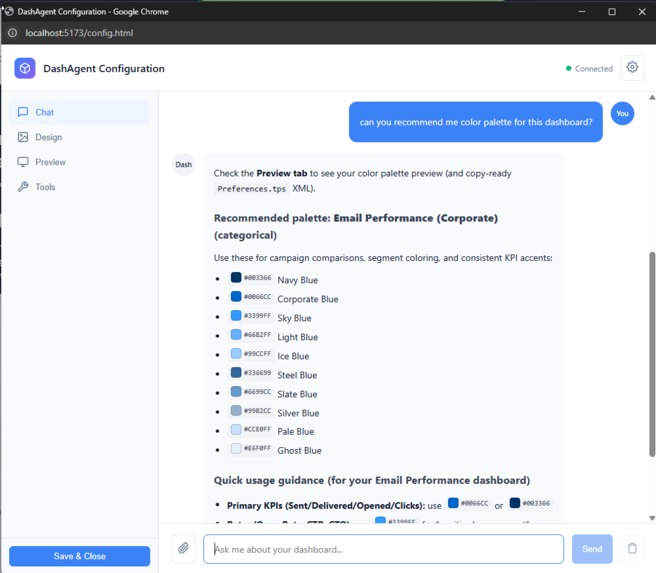
Task: Open the Tools tab
Action: (x=79, y=187)
